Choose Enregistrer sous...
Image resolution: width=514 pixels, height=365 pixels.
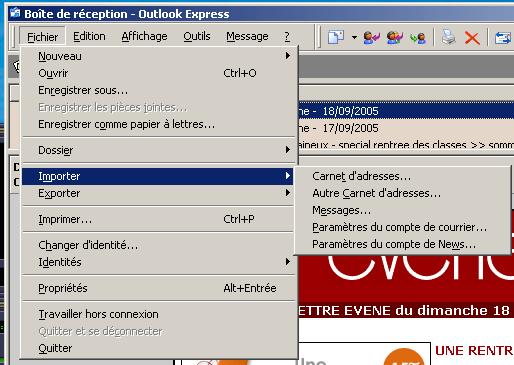click(159, 90)
